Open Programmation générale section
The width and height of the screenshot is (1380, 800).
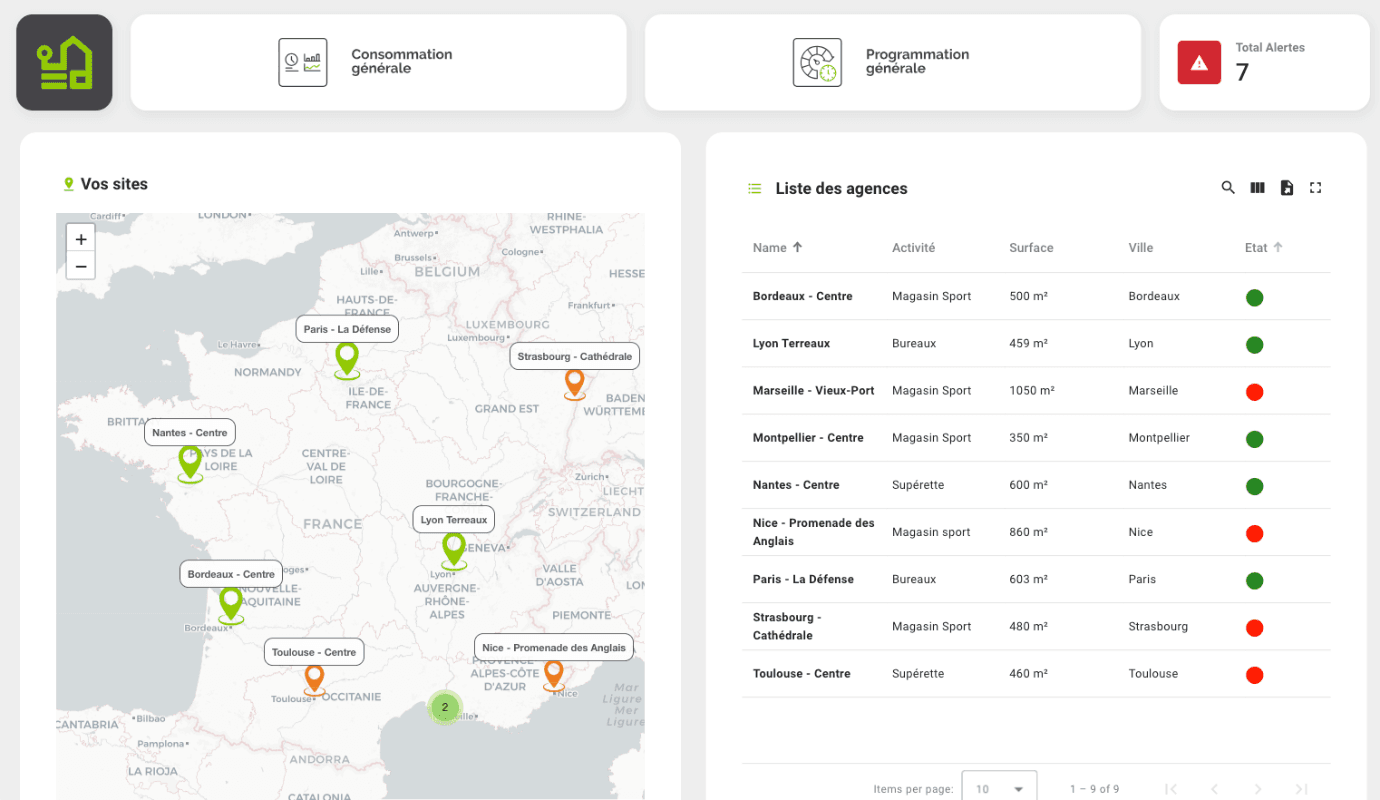click(x=892, y=62)
